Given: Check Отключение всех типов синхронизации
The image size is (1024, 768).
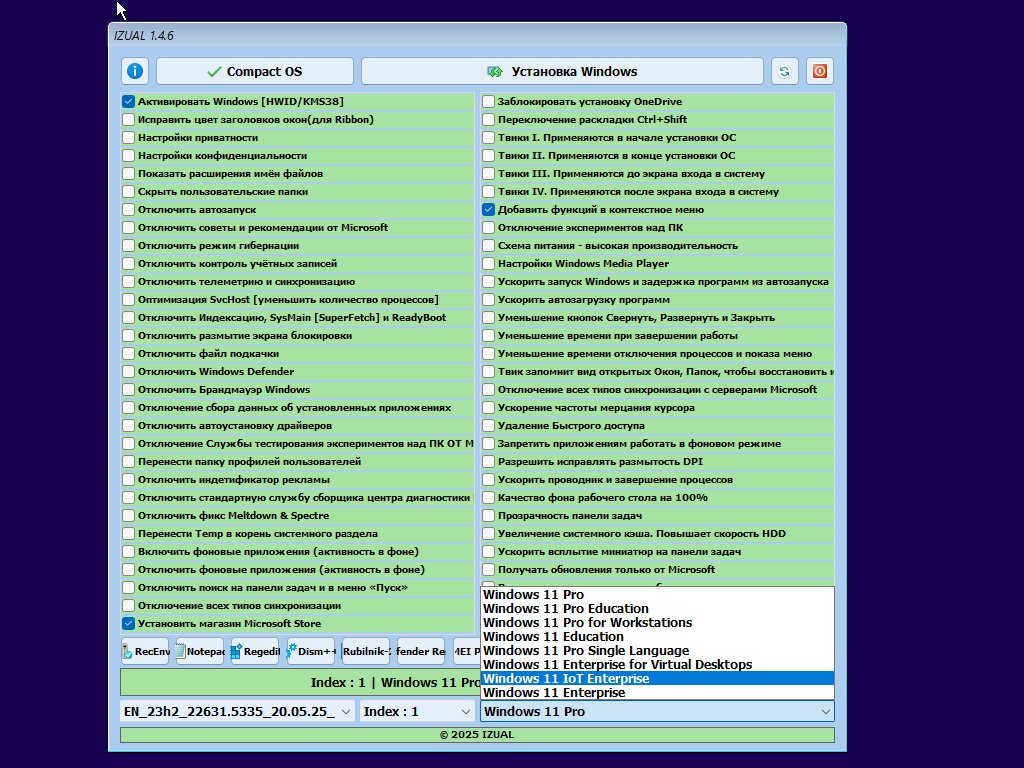Looking at the screenshot, I should pyautogui.click(x=128, y=605).
